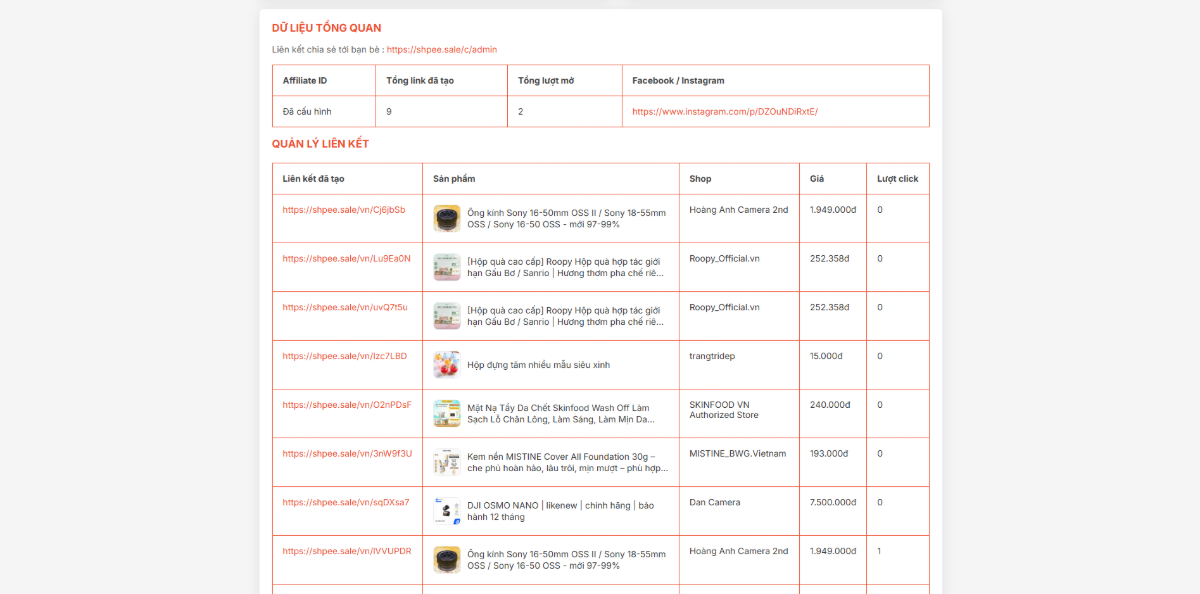Click 'Hoàng Anh Camera 2nd' in Cj6jbSb row
The width and height of the screenshot is (1200, 594).
click(738, 210)
